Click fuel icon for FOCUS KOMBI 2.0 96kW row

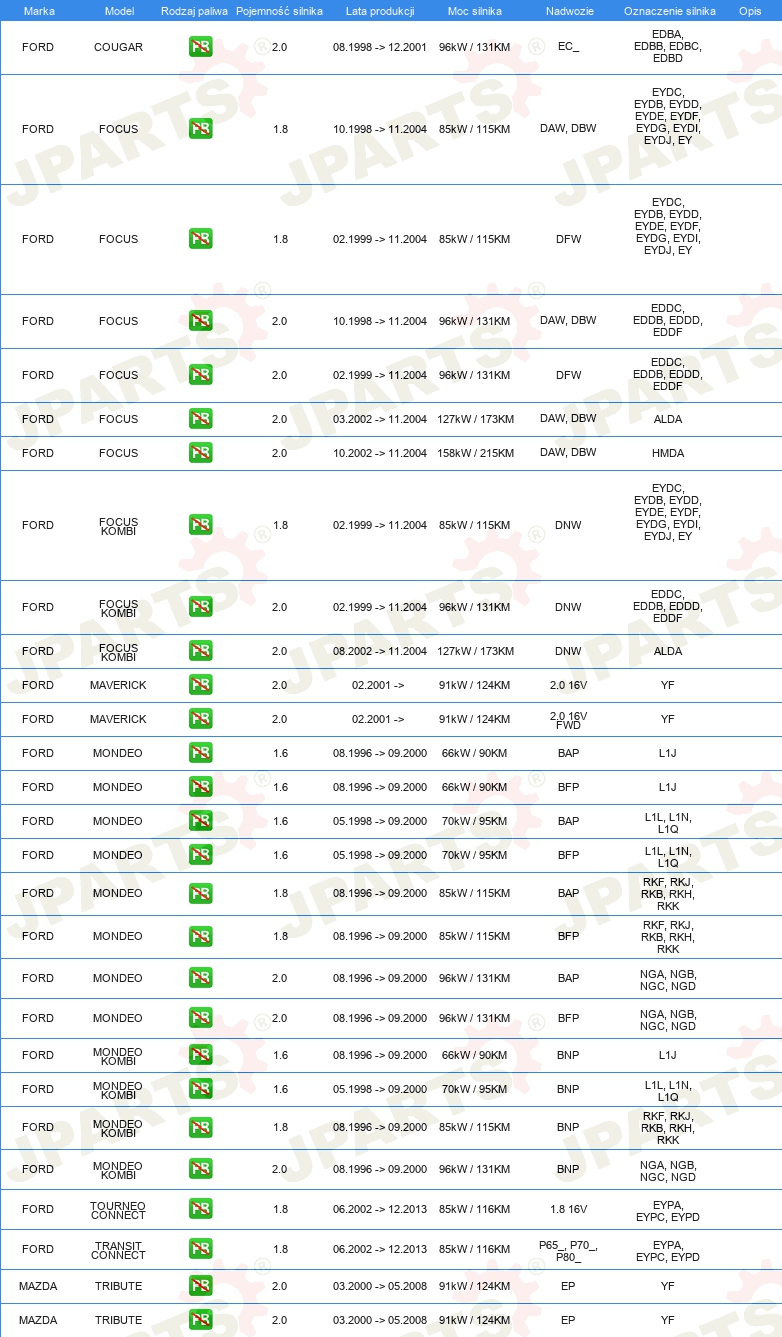point(201,607)
